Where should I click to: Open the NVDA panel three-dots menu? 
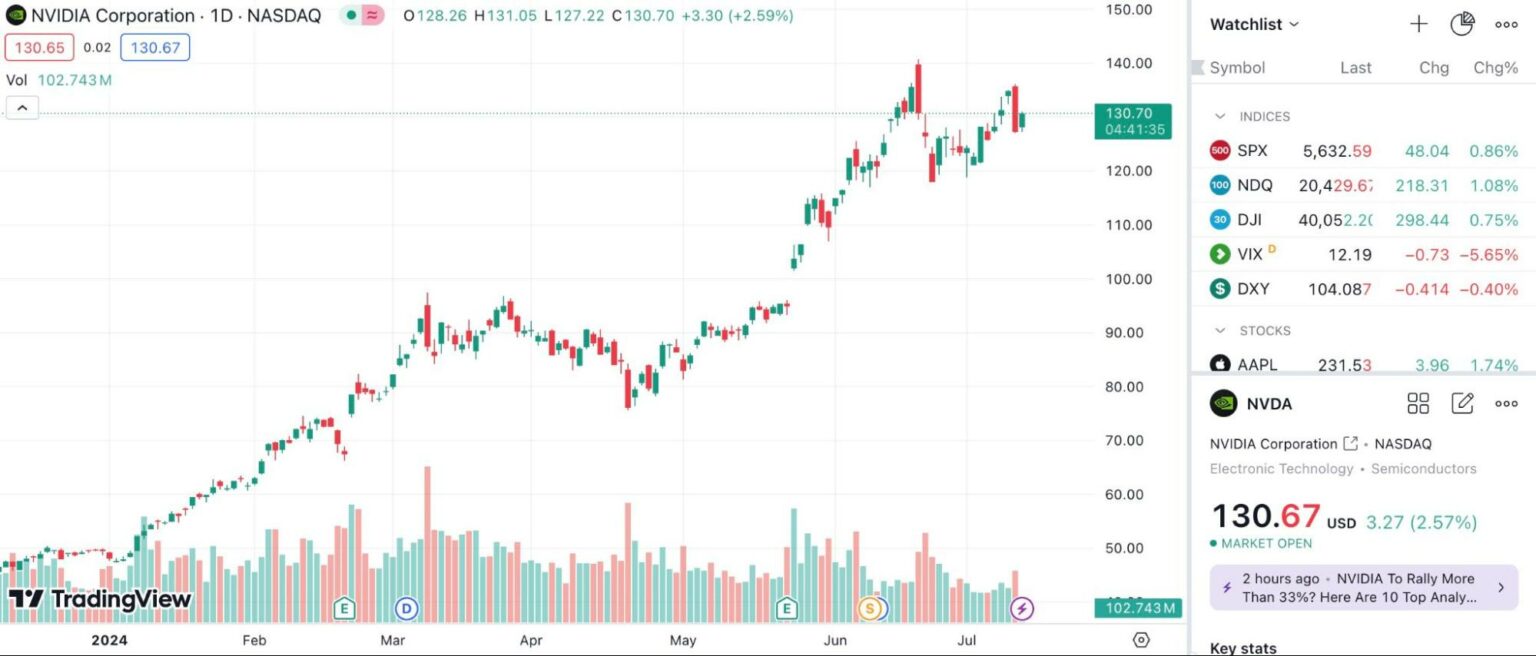(x=1506, y=403)
